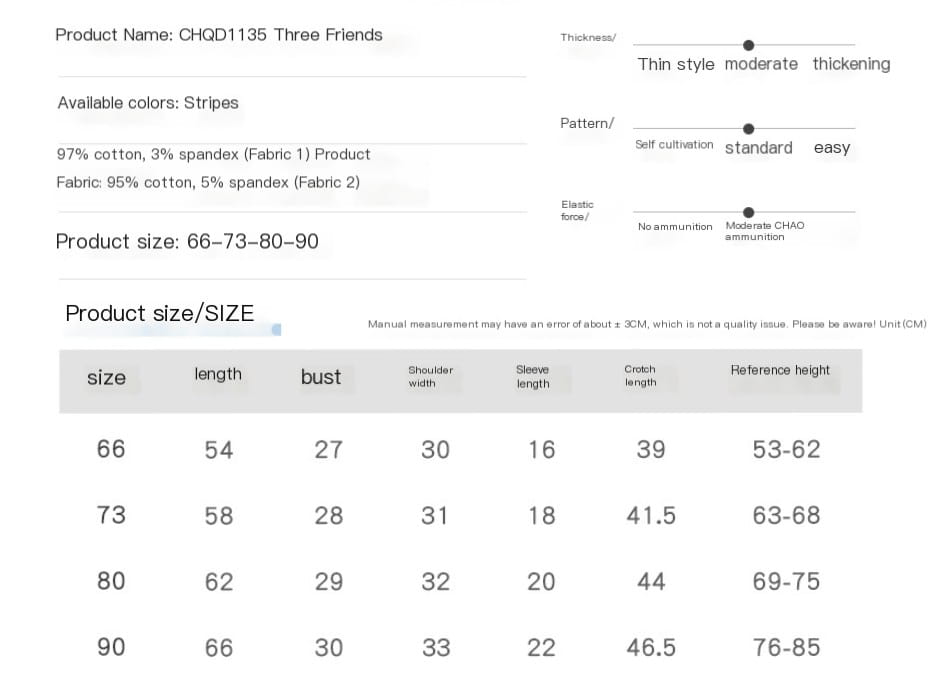
Task: Click the Product Name CHQD1135 text
Action: coord(219,35)
